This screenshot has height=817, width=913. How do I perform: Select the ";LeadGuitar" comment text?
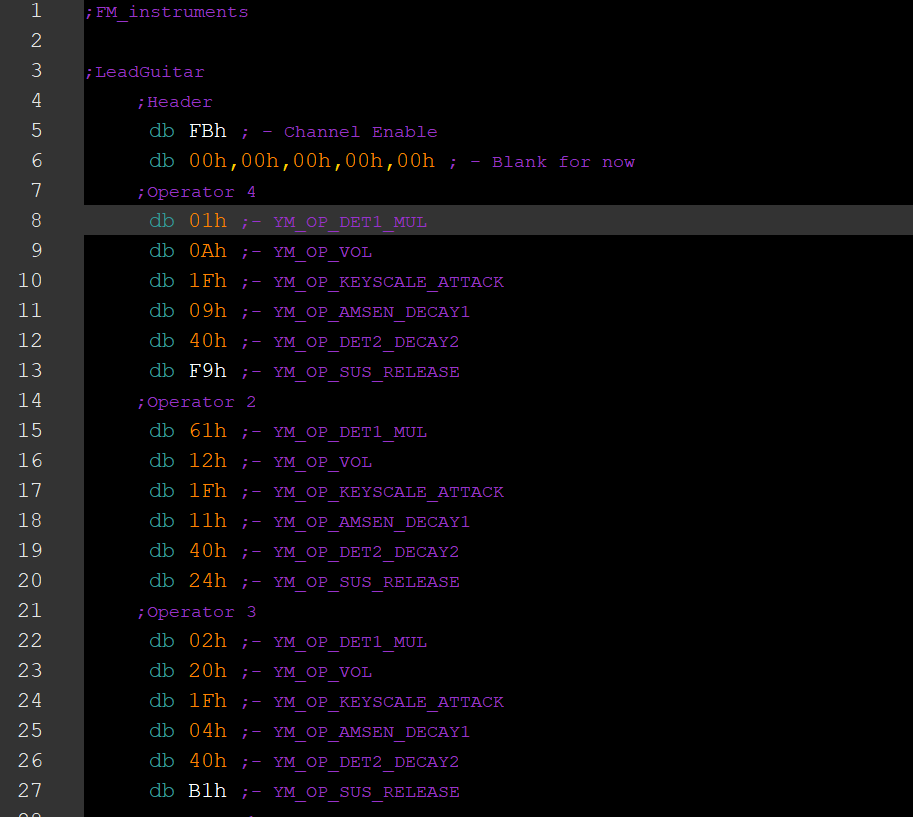(144, 72)
